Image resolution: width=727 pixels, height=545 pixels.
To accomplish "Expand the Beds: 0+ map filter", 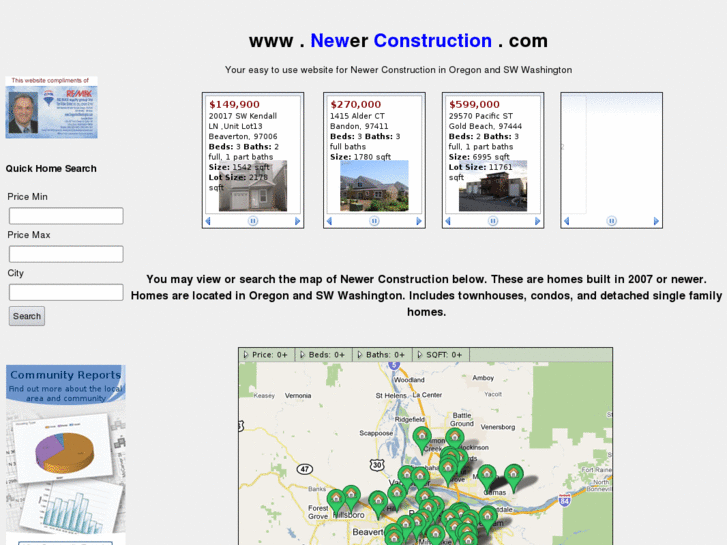I will click(323, 355).
